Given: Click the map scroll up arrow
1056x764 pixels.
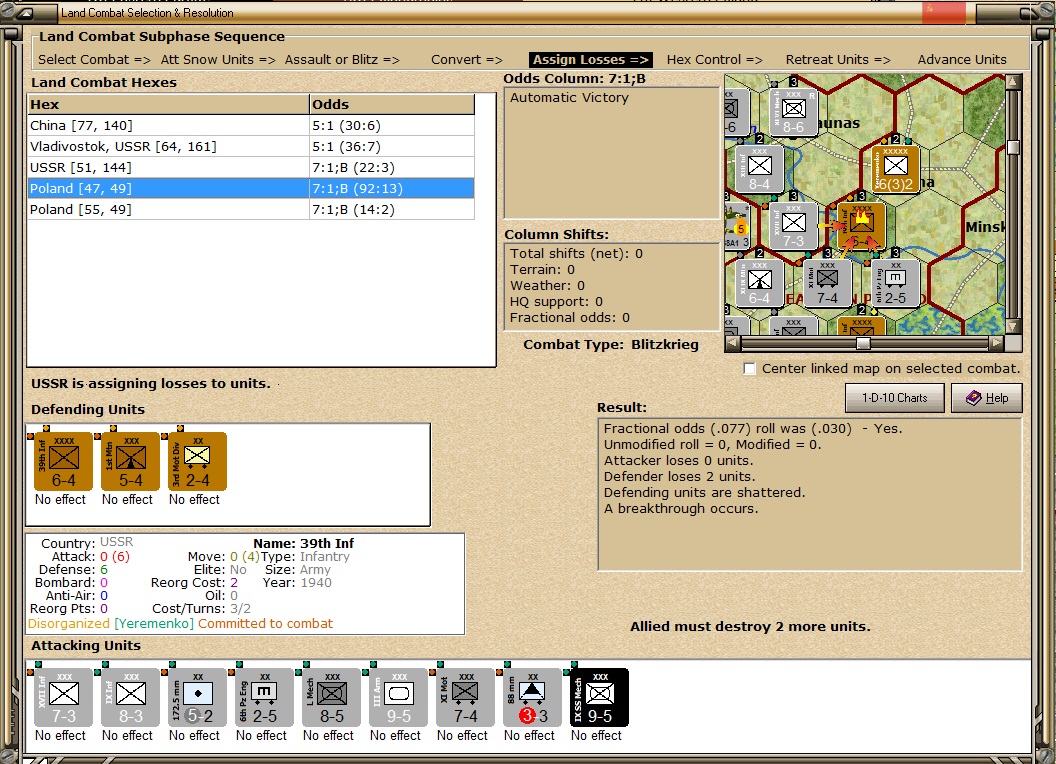Looking at the screenshot, I should click(1013, 82).
